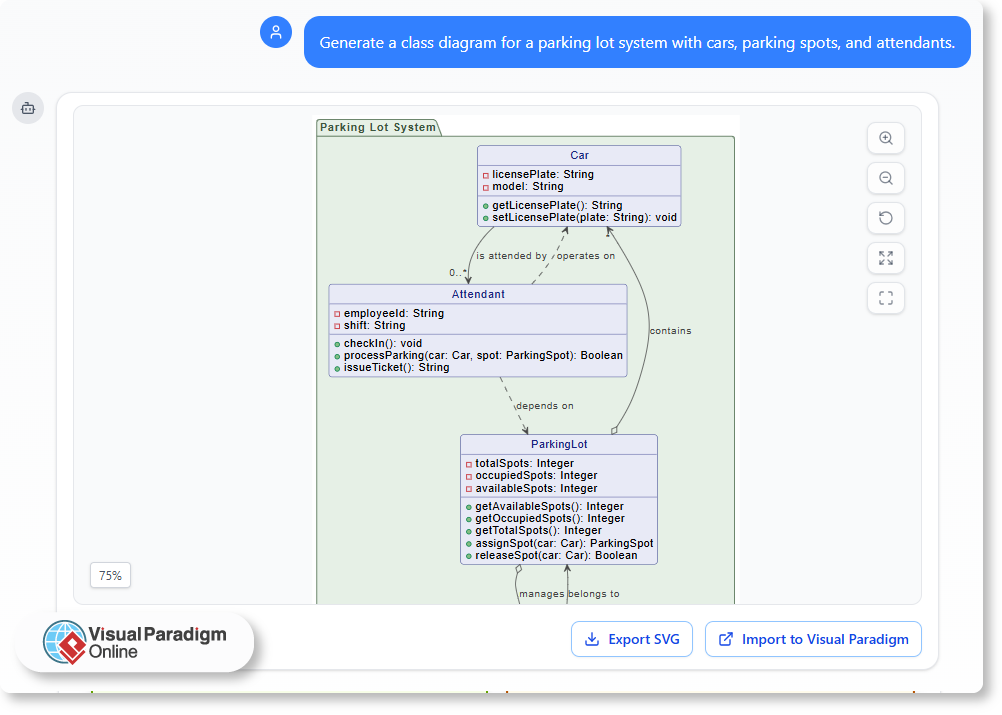The width and height of the screenshot is (1002, 715).
Task: Click the 75% zoom level indicator
Action: 110,575
